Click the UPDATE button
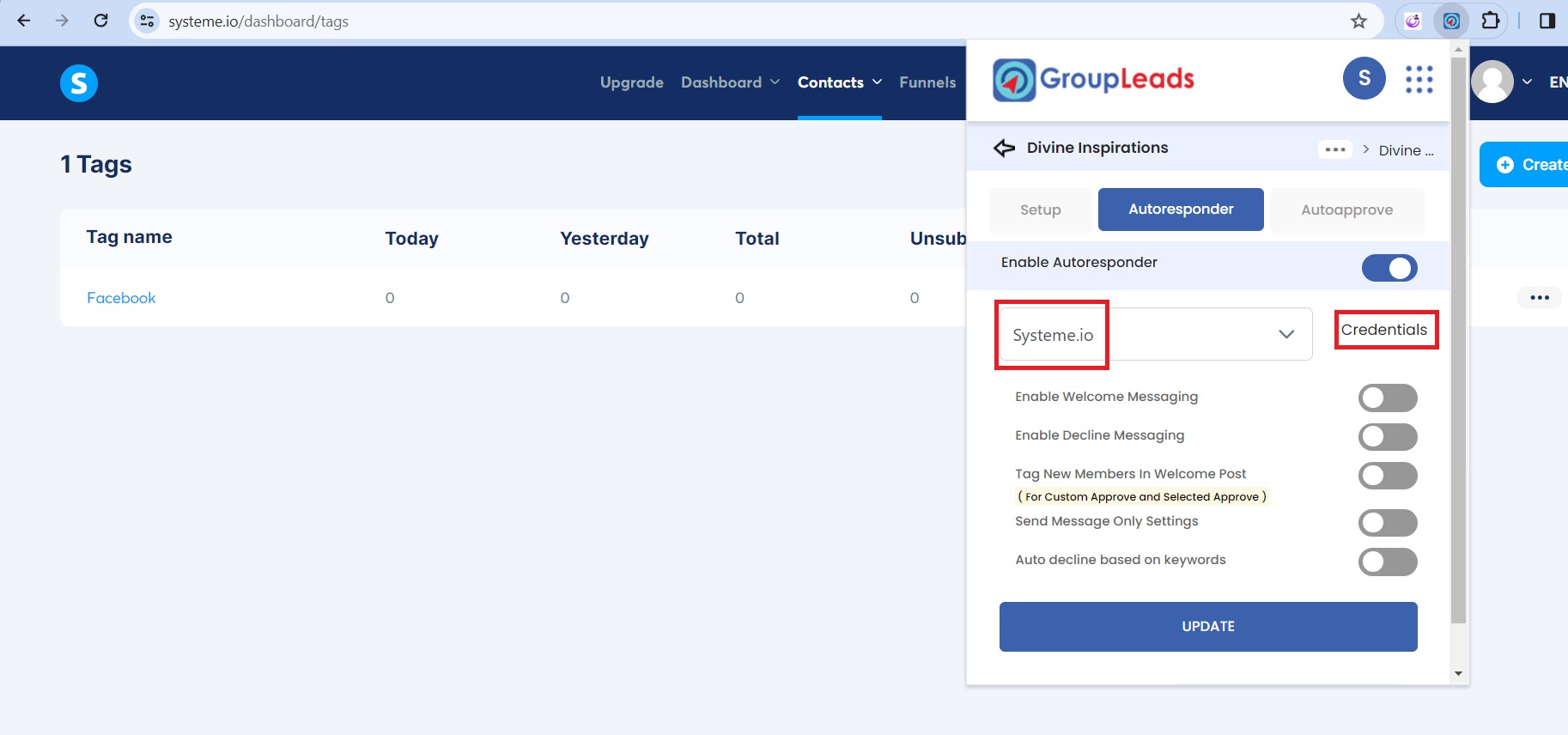Screen dimensions: 1568x735 (1208, 627)
